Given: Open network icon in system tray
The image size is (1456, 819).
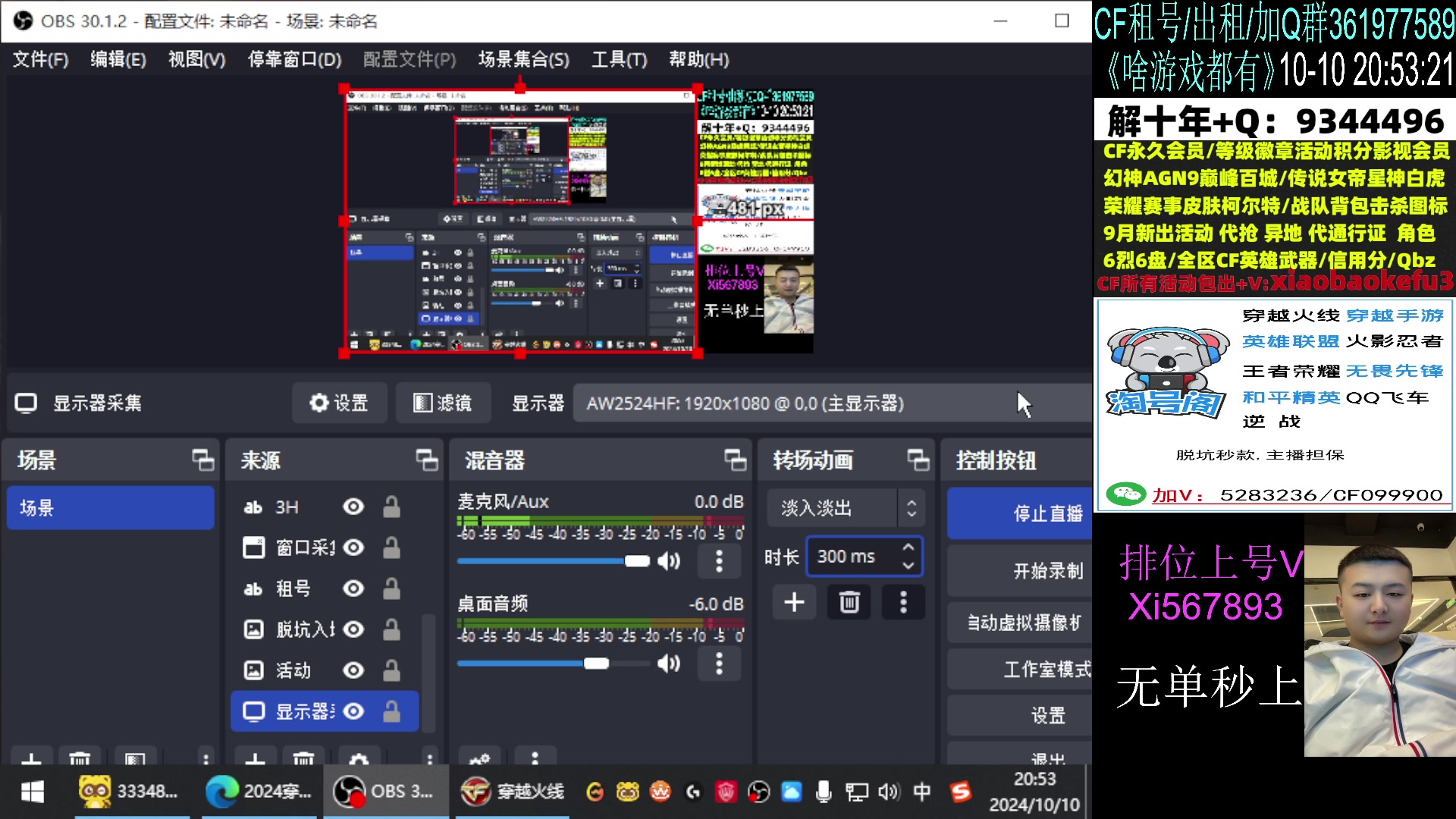Looking at the screenshot, I should click(857, 792).
